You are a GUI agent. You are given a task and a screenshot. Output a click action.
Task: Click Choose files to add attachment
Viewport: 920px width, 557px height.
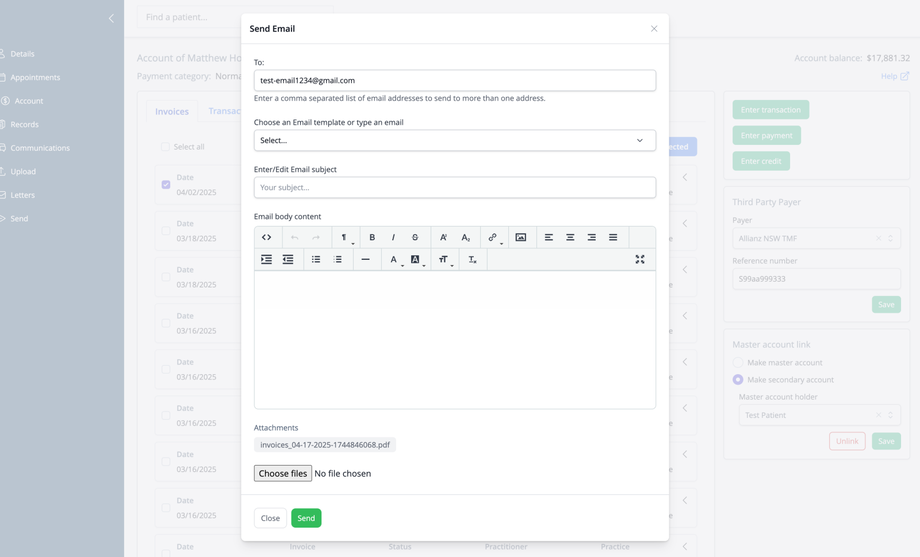283,473
